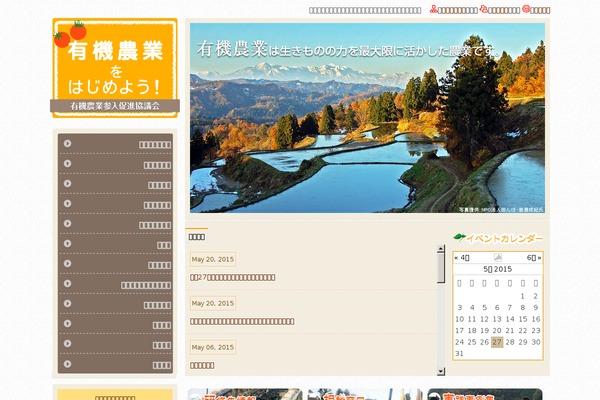Select day 13 in the event calendar

tap(497, 319)
